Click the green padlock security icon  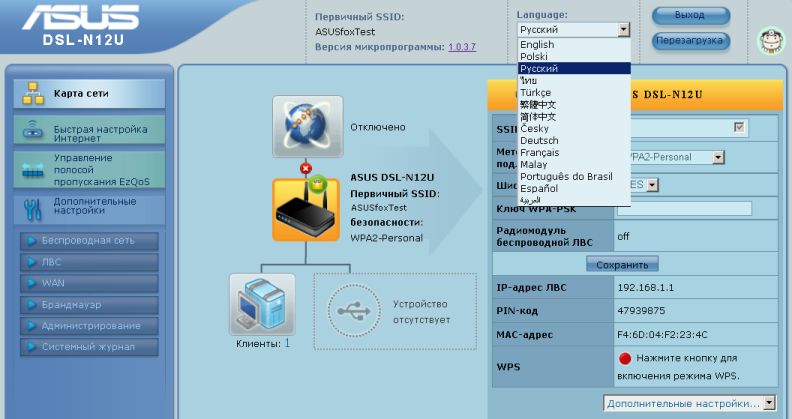pyautogui.click(x=318, y=184)
